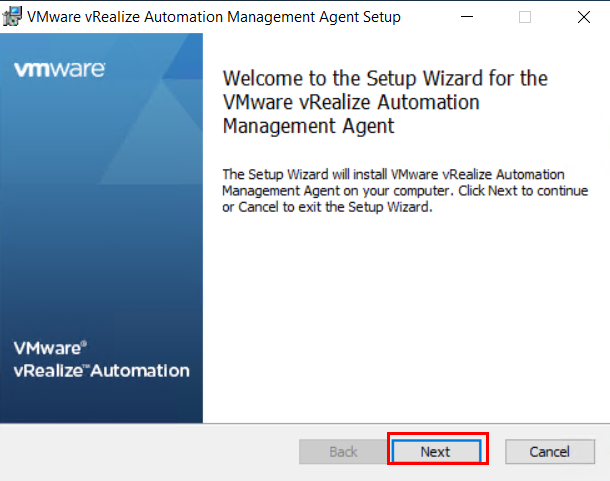Close the Setup window with the X

584,17
